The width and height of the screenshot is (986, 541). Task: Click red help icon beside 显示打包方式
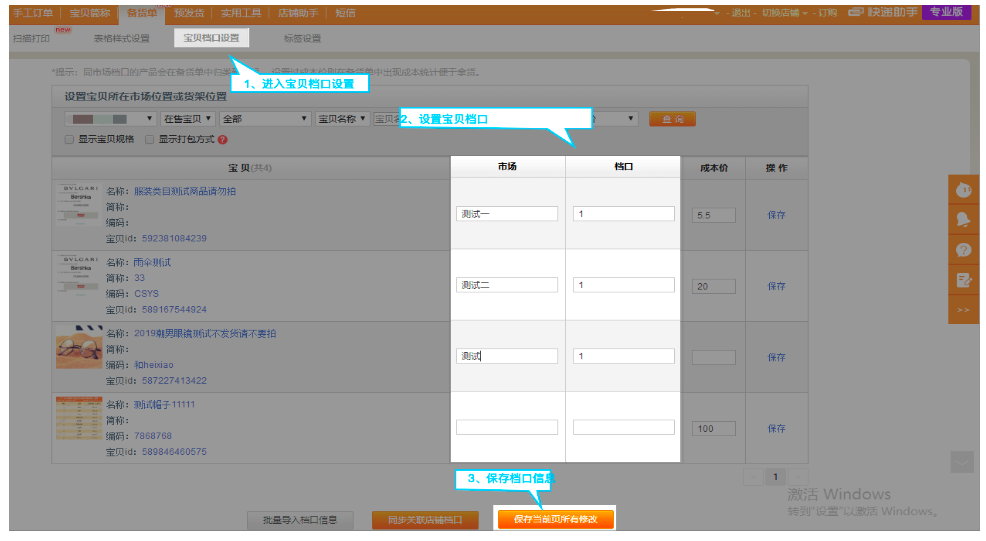click(222, 140)
